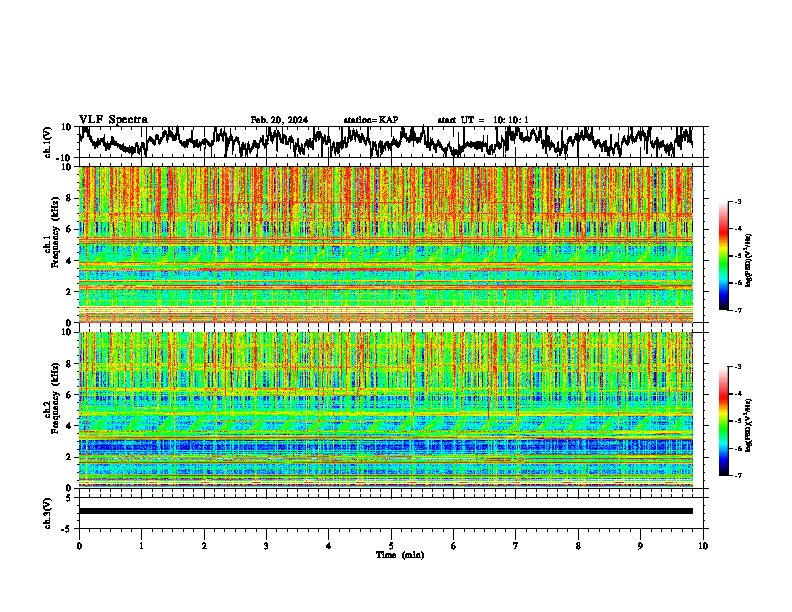
Task: Click the ch.1 spectrogram panel
Action: tap(386, 244)
